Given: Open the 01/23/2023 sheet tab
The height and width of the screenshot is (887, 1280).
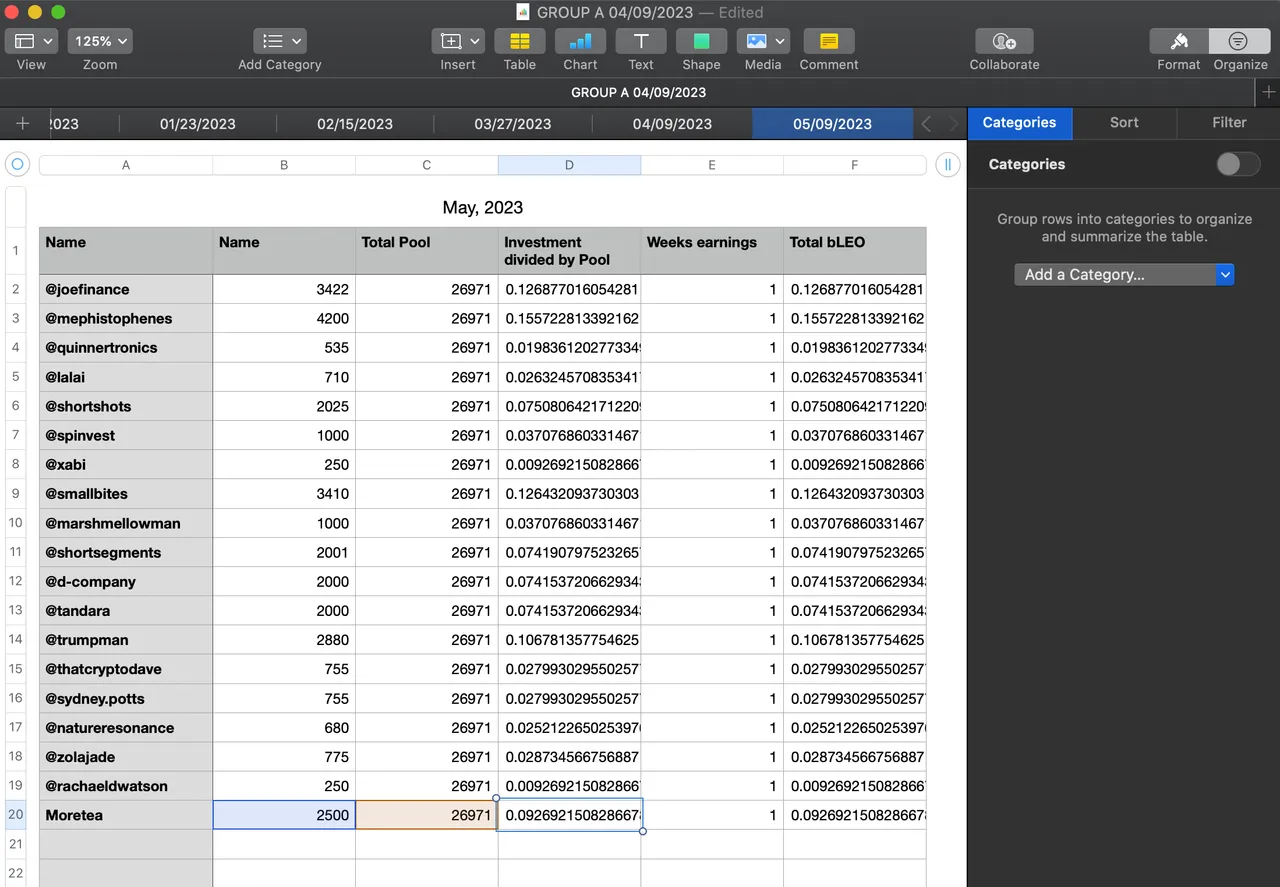Looking at the screenshot, I should tap(197, 124).
